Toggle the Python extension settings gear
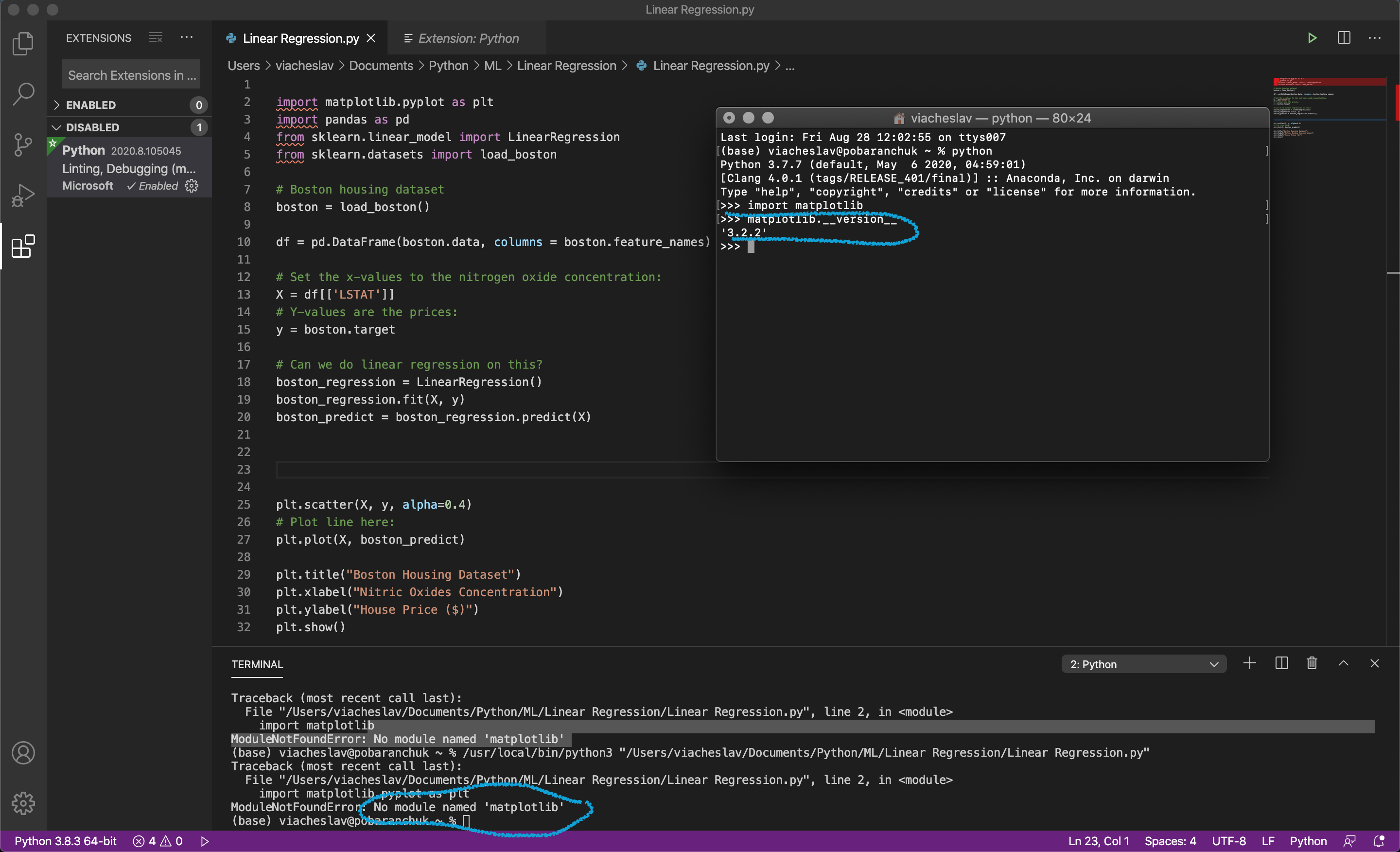1400x852 pixels. pyautogui.click(x=192, y=186)
